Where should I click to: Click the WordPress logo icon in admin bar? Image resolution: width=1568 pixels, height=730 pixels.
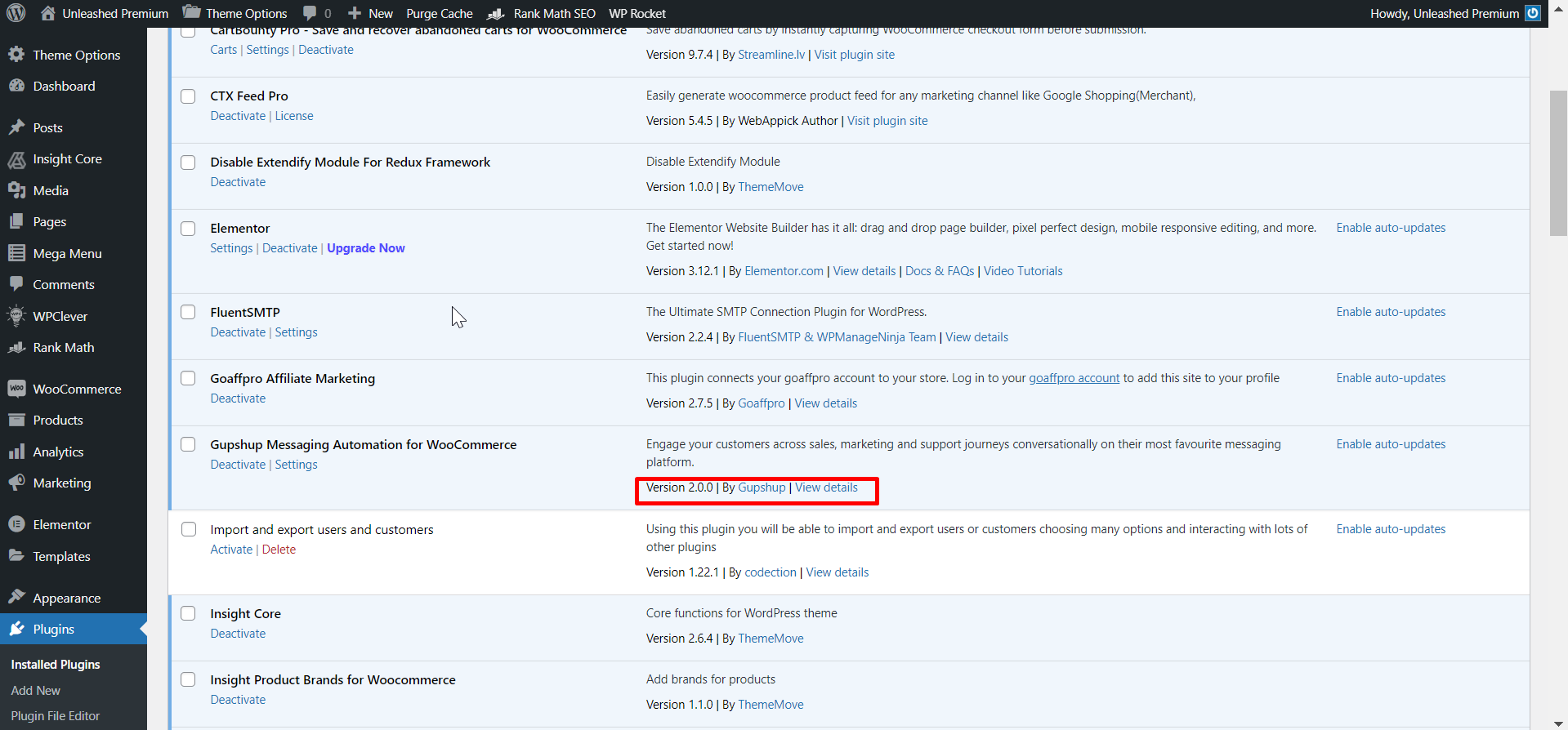pyautogui.click(x=16, y=13)
